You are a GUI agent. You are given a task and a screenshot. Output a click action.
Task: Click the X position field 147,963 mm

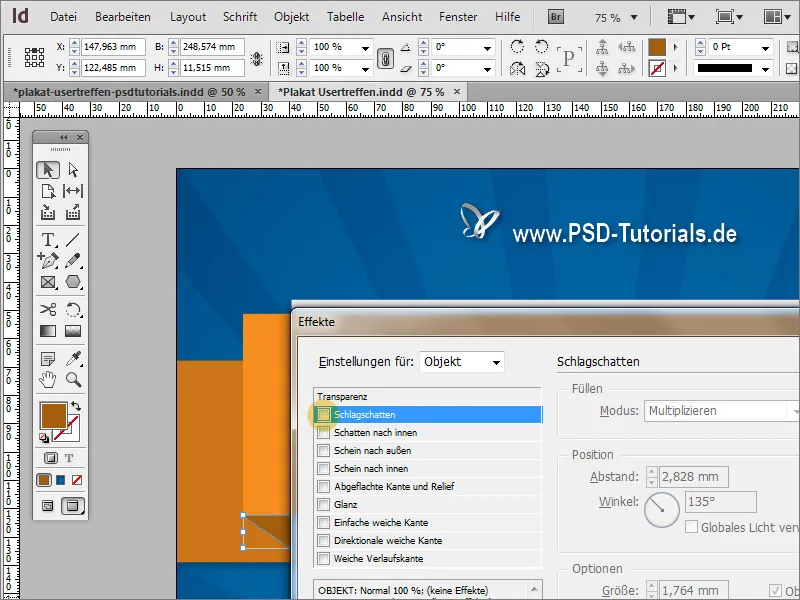[113, 47]
